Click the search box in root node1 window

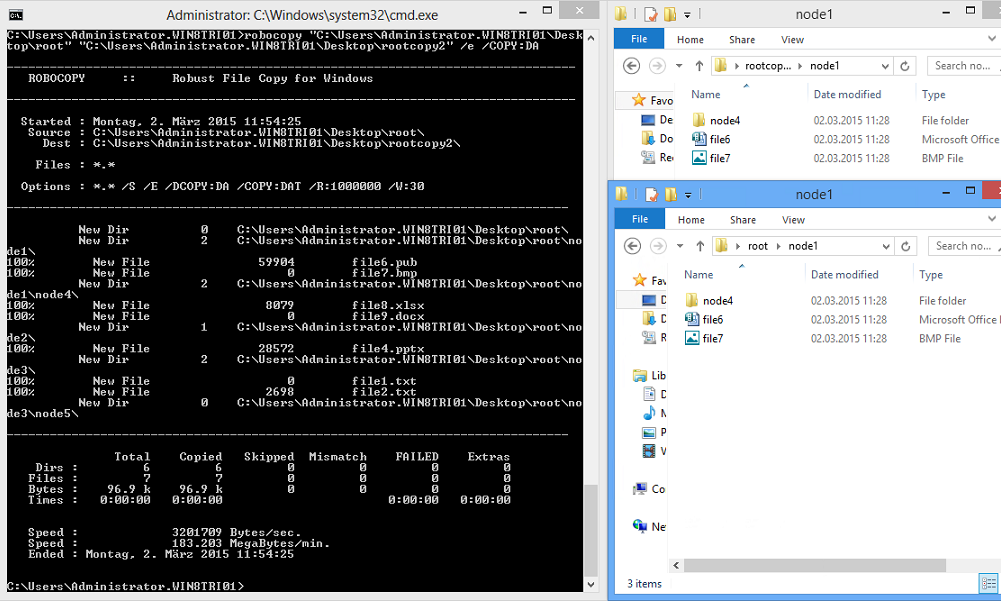(963, 246)
